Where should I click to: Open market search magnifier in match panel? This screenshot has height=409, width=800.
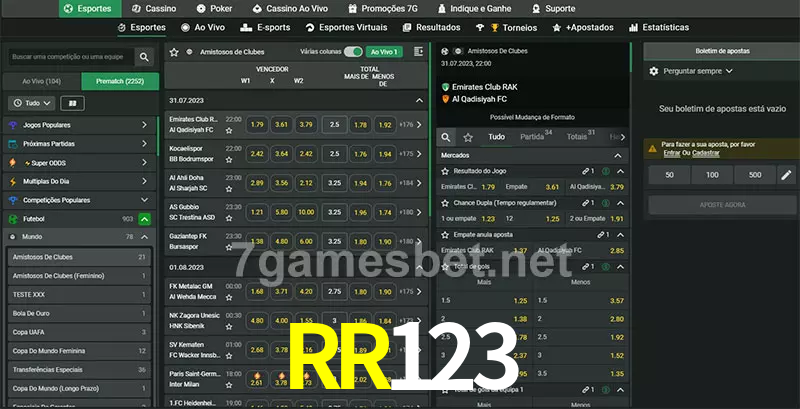pos(446,137)
